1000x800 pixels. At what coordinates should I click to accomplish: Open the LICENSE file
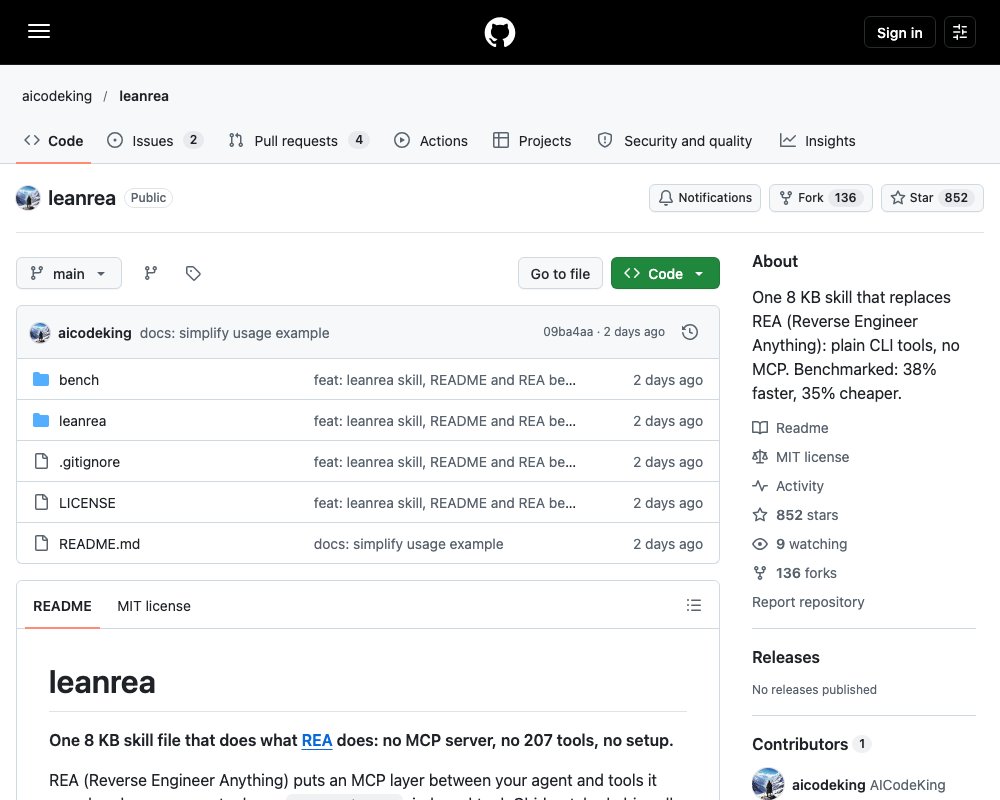(x=87, y=503)
